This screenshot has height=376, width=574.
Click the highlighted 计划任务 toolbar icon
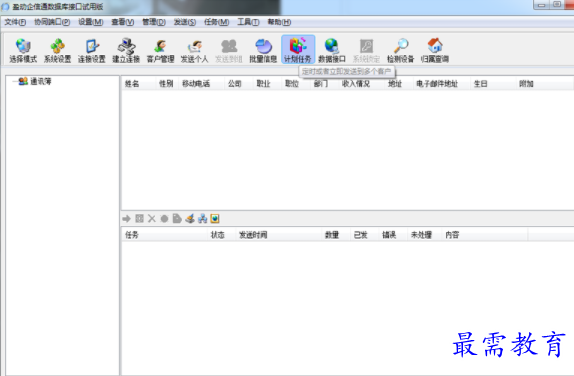tap(298, 50)
